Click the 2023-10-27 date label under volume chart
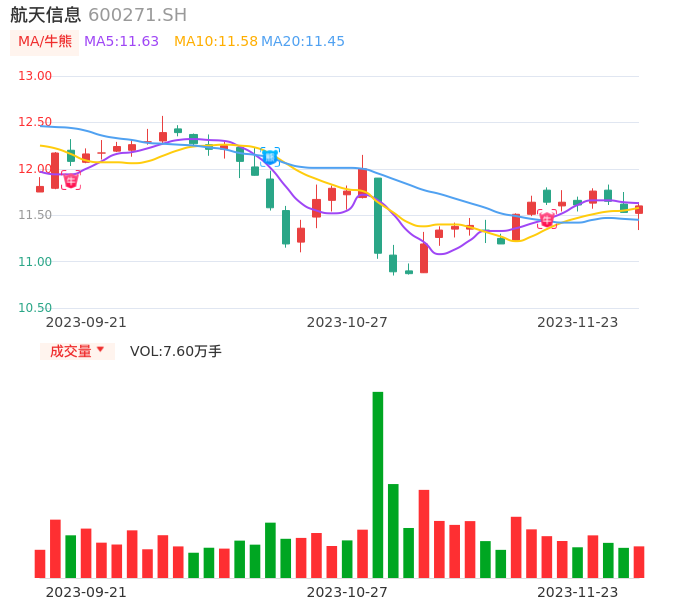The height and width of the screenshot is (606, 686). point(346,592)
